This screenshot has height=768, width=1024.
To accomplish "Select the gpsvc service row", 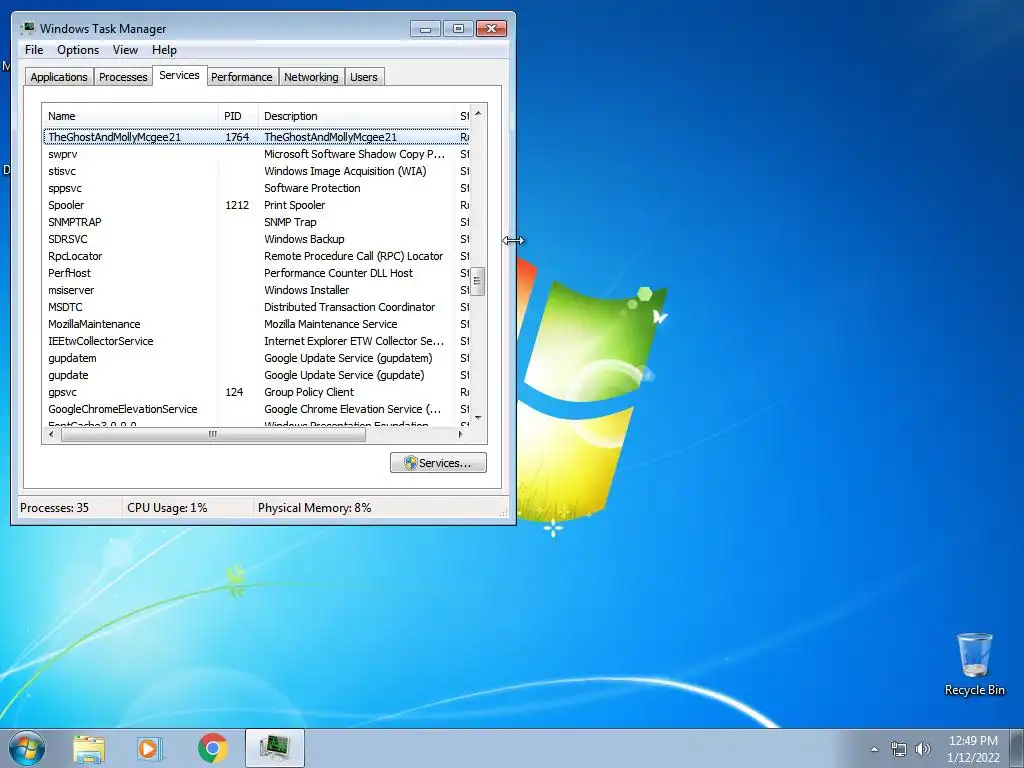I will click(256, 392).
